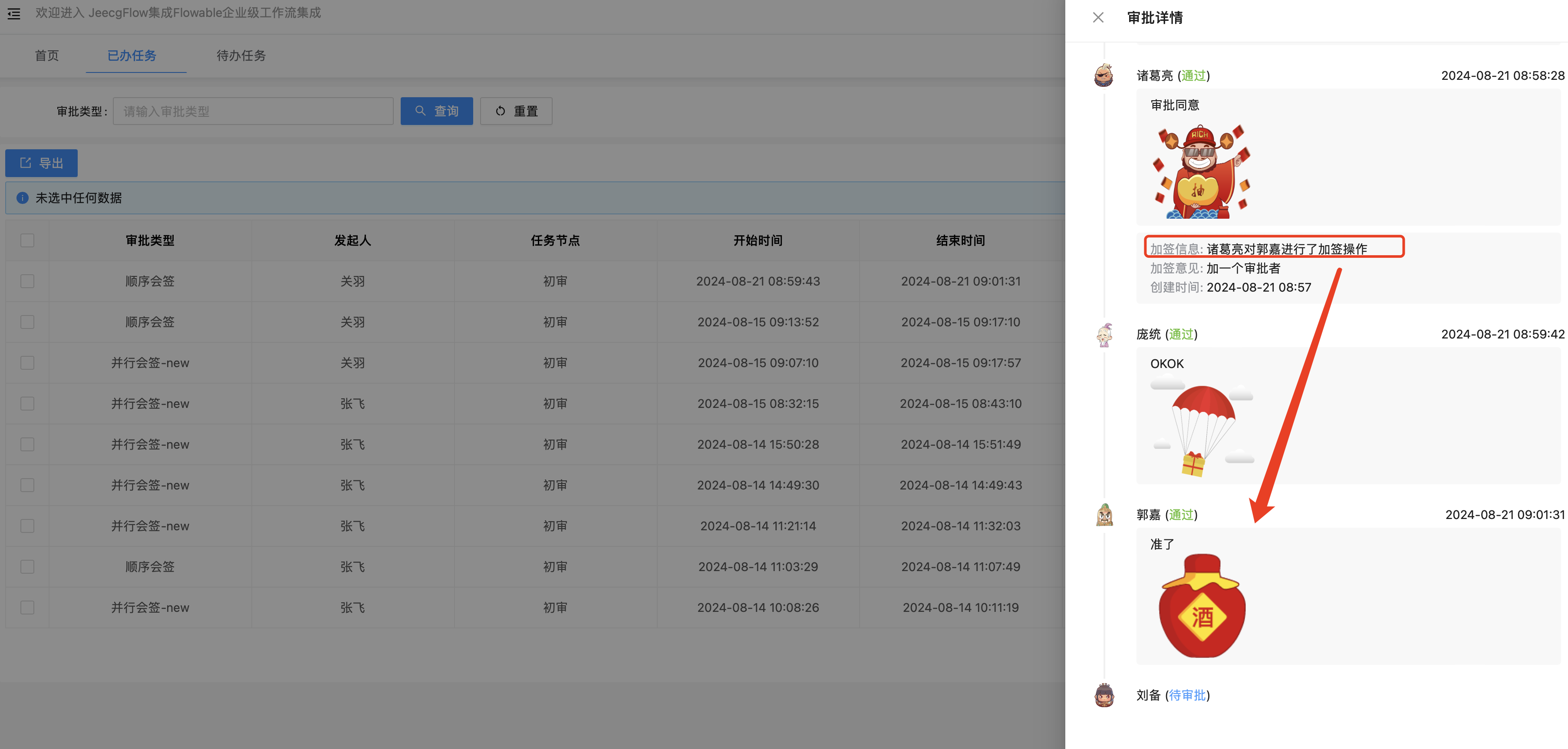1568x749 pixels.
Task: Click the 导出 export button
Action: click(x=41, y=163)
